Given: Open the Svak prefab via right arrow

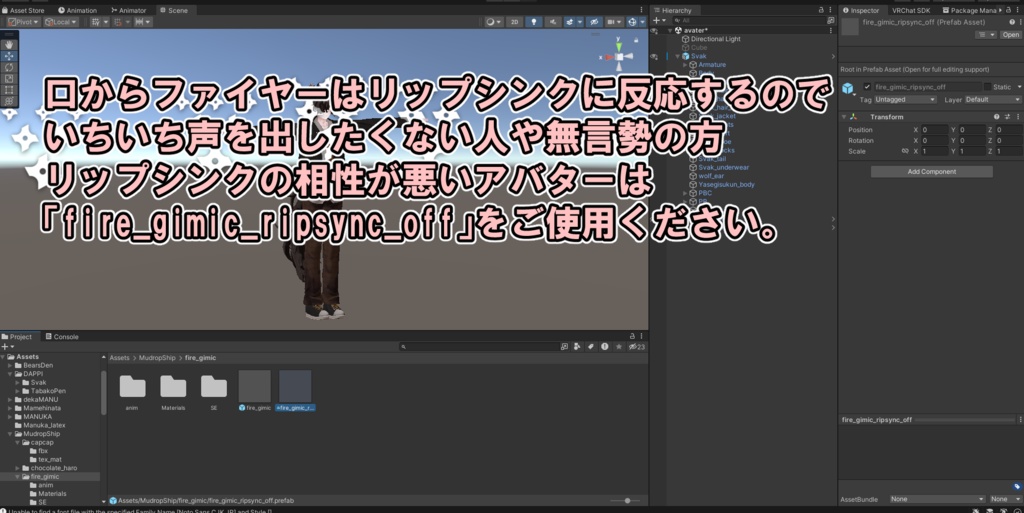Looking at the screenshot, I should click(x=833, y=56).
